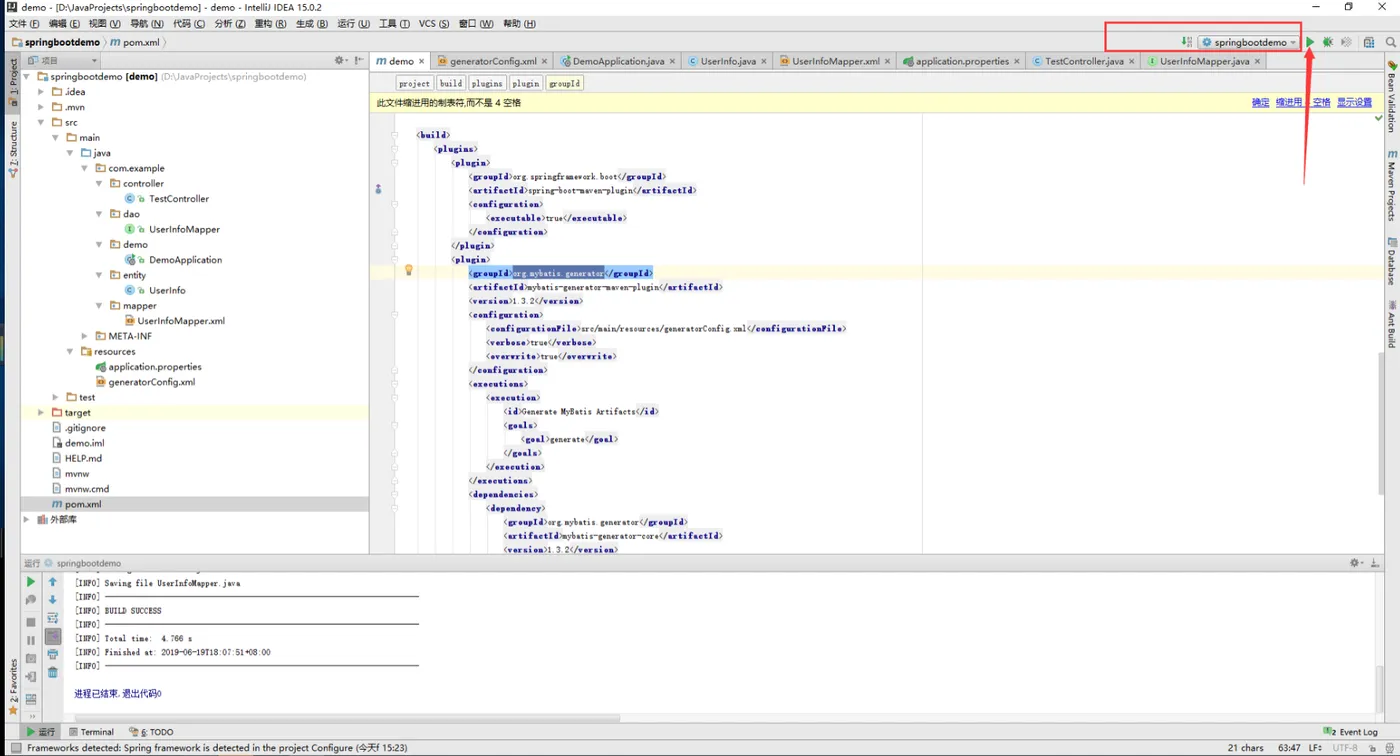The image size is (1400, 756).
Task: Open Ant Build side panel
Action: click(1391, 324)
